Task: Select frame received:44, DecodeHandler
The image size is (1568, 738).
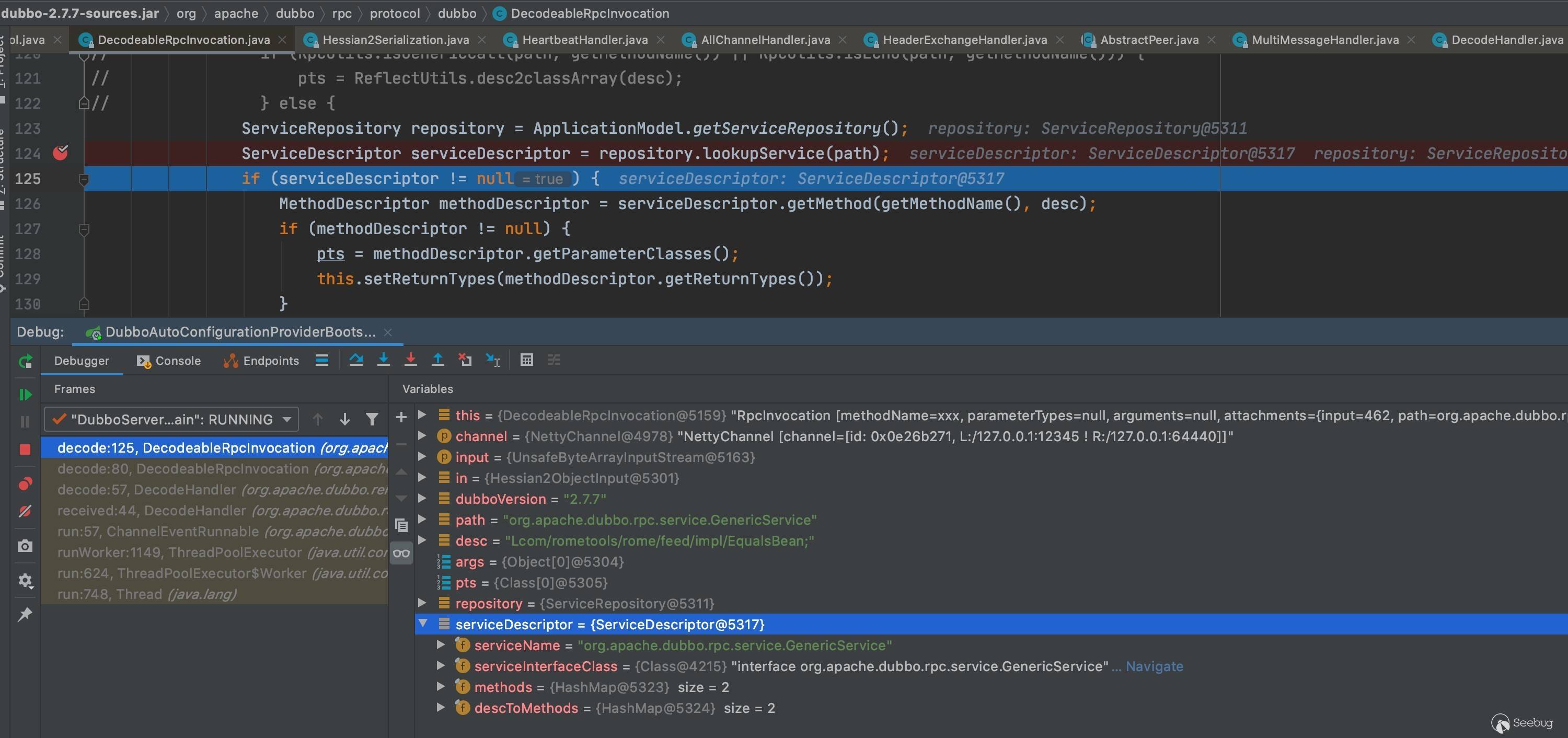Action: [214, 510]
